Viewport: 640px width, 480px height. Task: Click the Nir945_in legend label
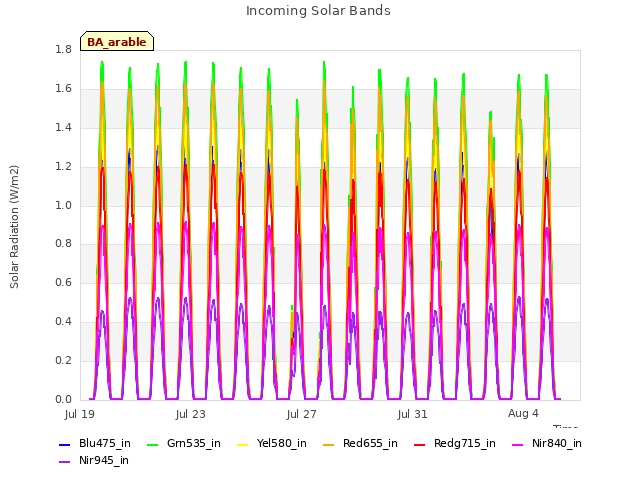[x=104, y=460]
